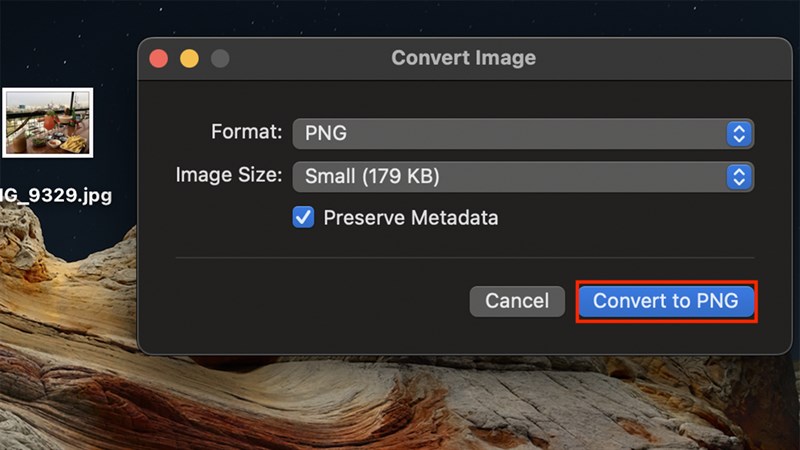Click the blue checkmark icon for metadata
Screen dimensions: 800x450
[303, 217]
